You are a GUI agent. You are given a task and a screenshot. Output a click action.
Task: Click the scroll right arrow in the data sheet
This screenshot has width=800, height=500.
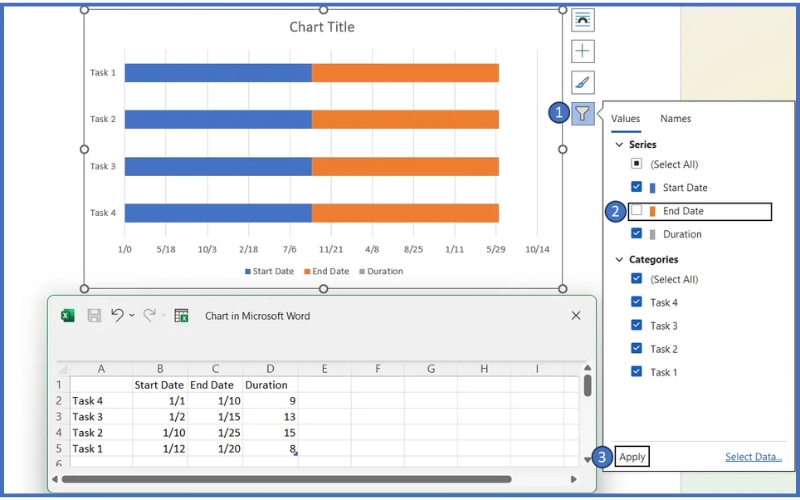[x=573, y=479]
